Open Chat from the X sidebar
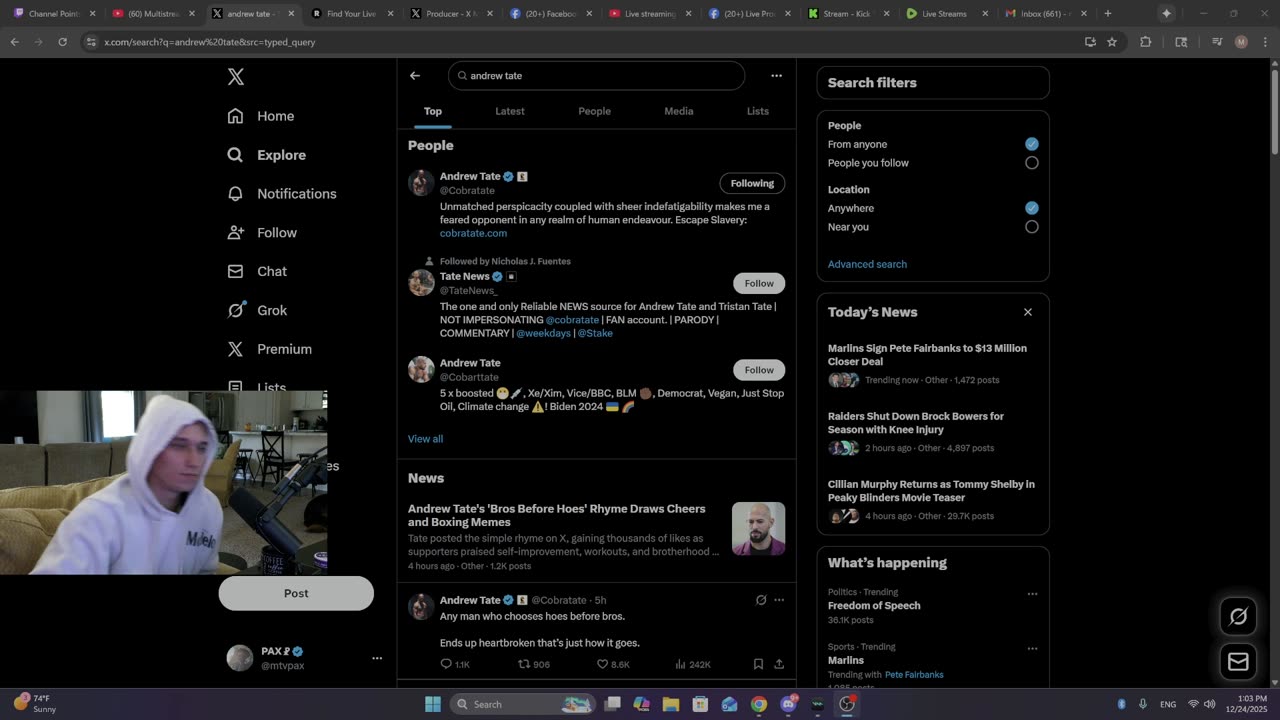Screen dimensions: 1280x720 pyautogui.click(x=257, y=271)
